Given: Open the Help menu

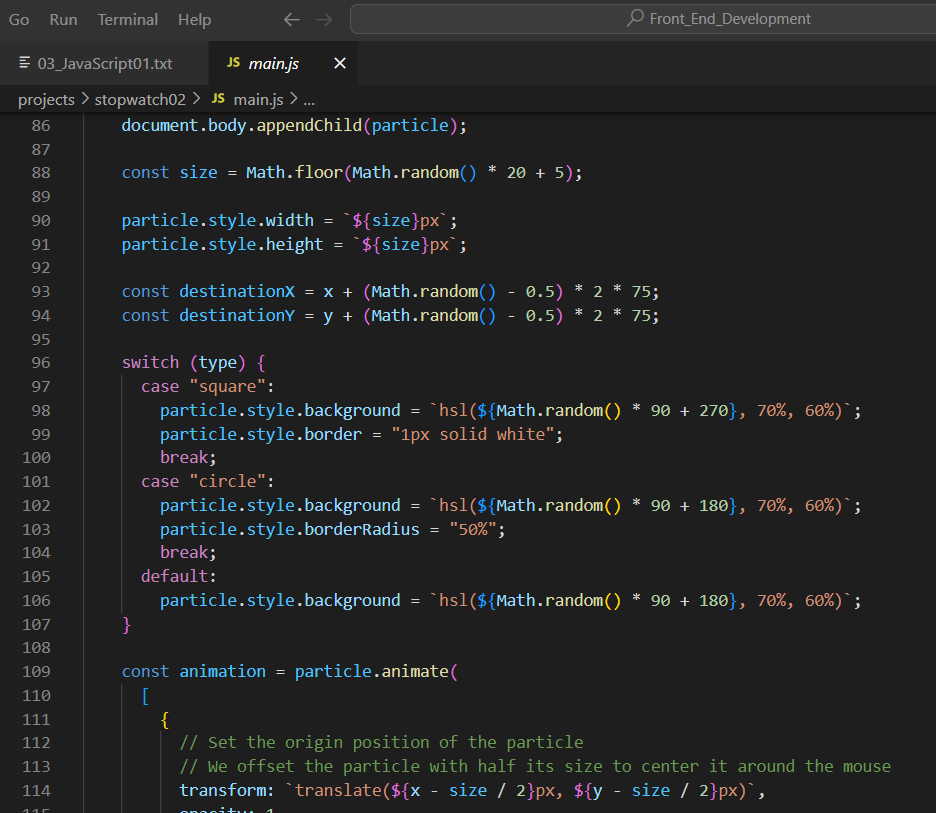Looking at the screenshot, I should tap(195, 20).
